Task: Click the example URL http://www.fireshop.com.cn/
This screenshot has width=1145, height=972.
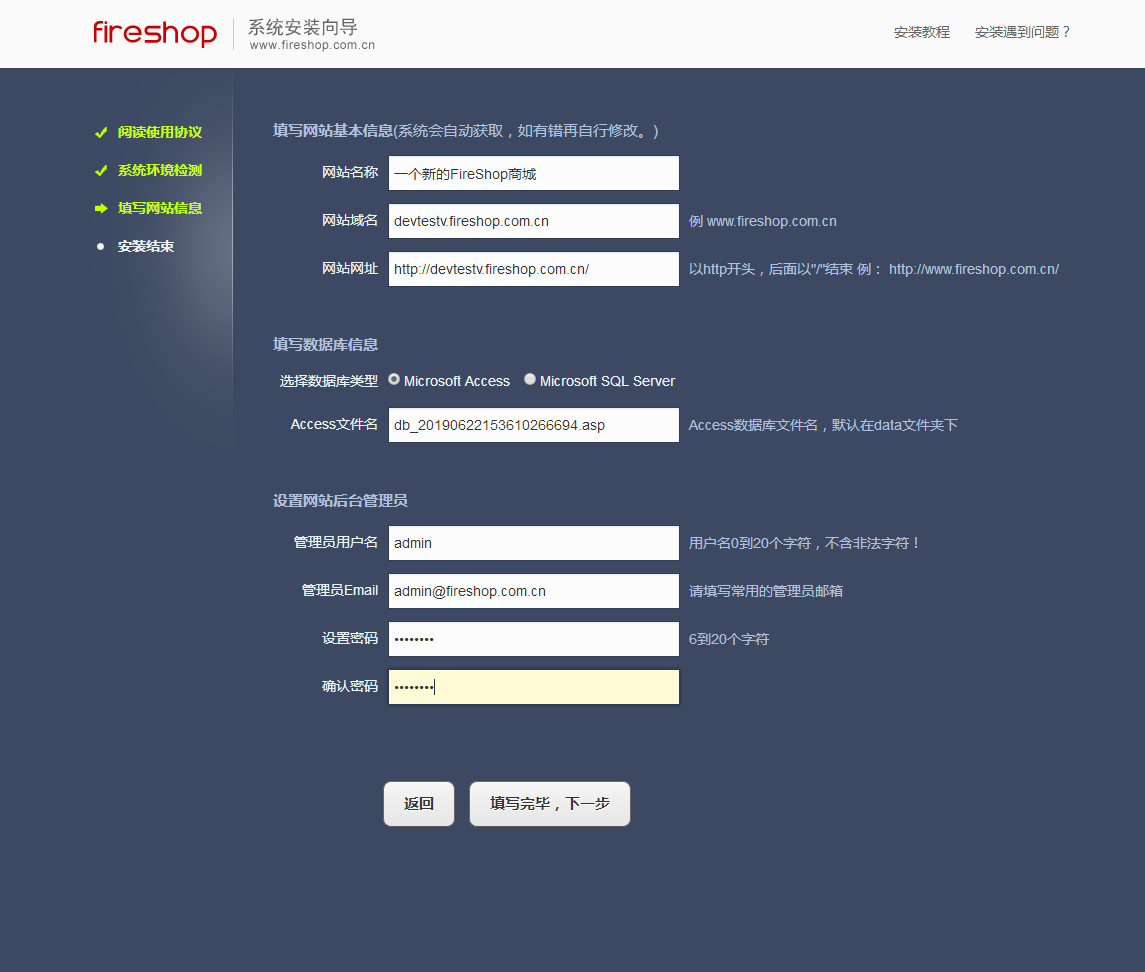Action: 973,269
